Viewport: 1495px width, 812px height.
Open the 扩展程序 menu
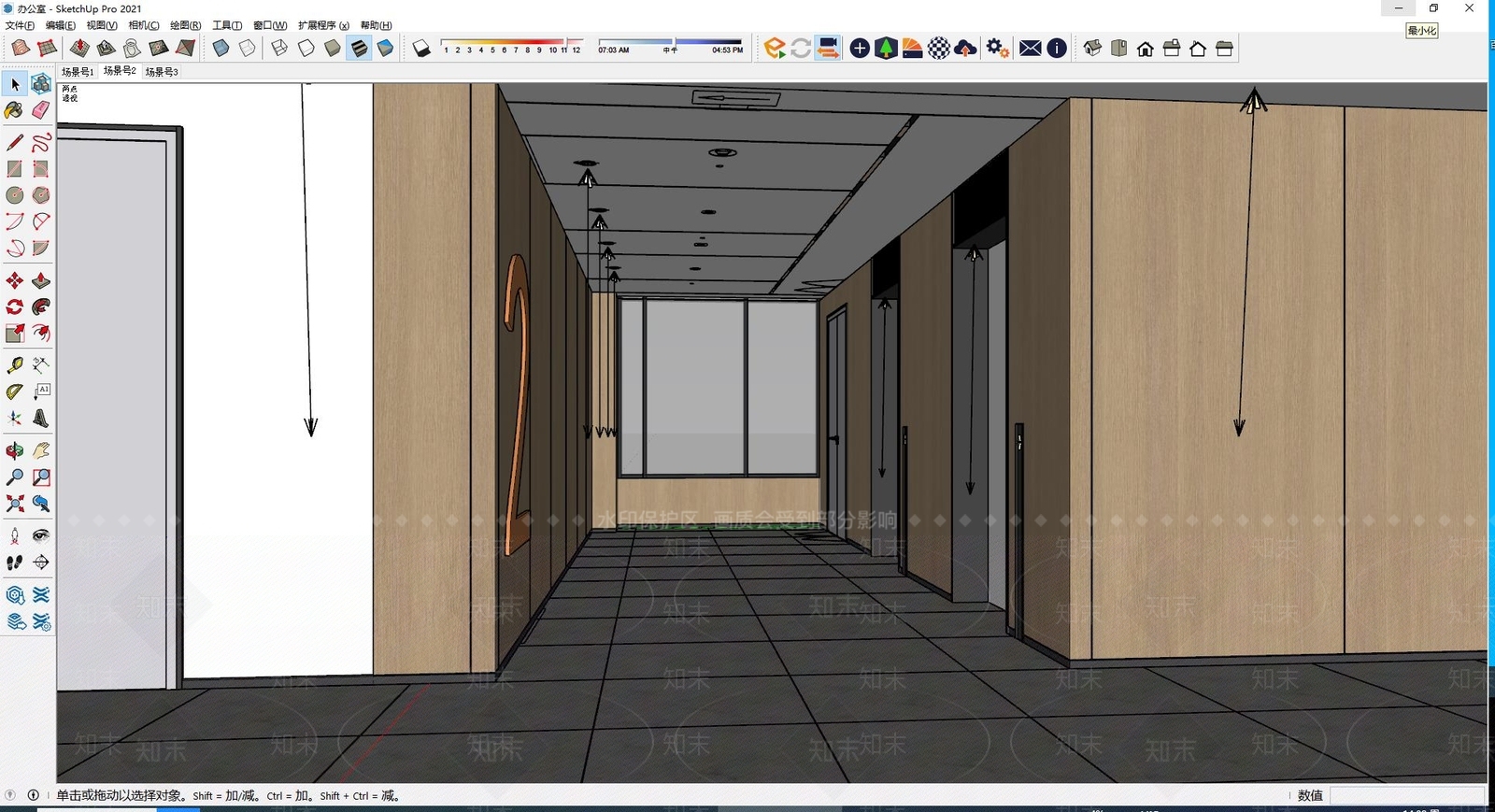[x=323, y=25]
